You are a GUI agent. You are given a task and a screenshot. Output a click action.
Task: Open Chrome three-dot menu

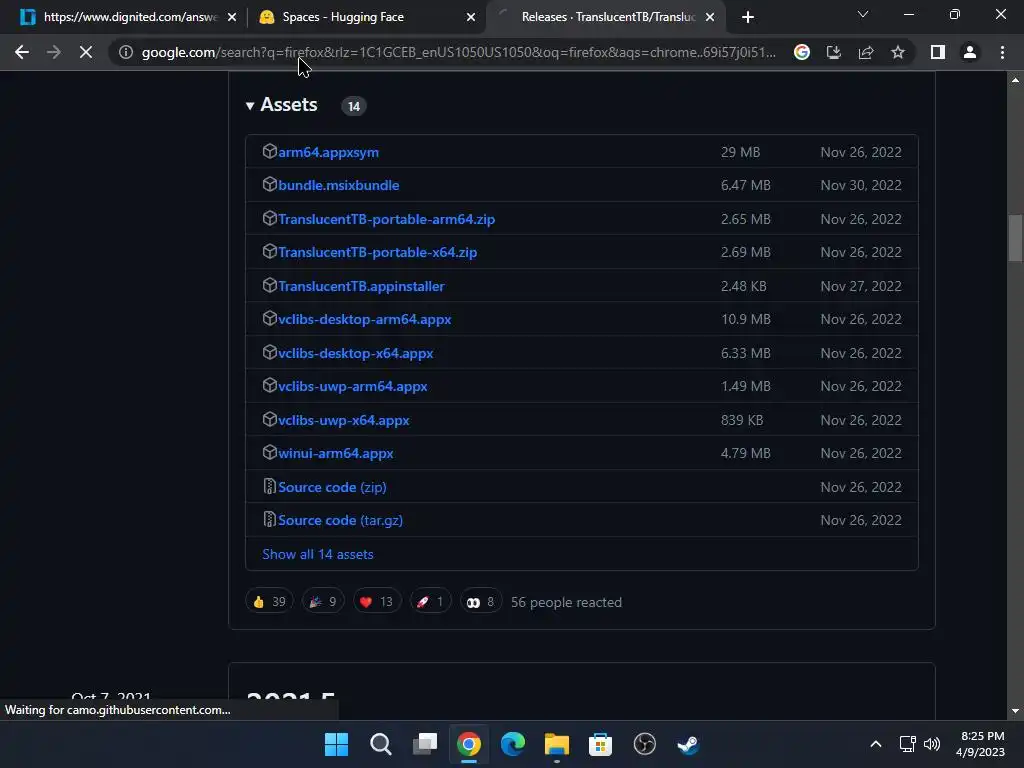point(1002,52)
